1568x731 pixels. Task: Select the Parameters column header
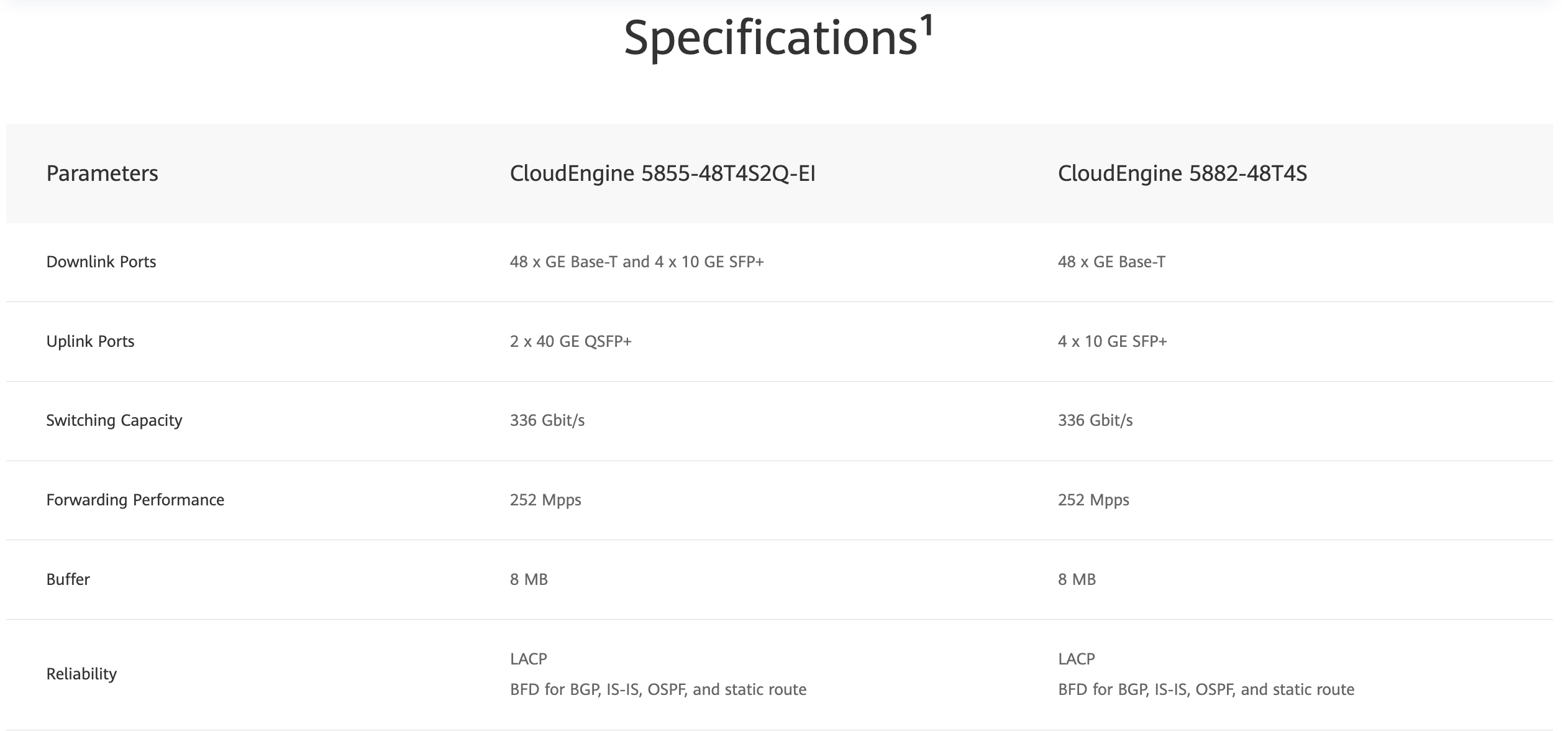(102, 173)
